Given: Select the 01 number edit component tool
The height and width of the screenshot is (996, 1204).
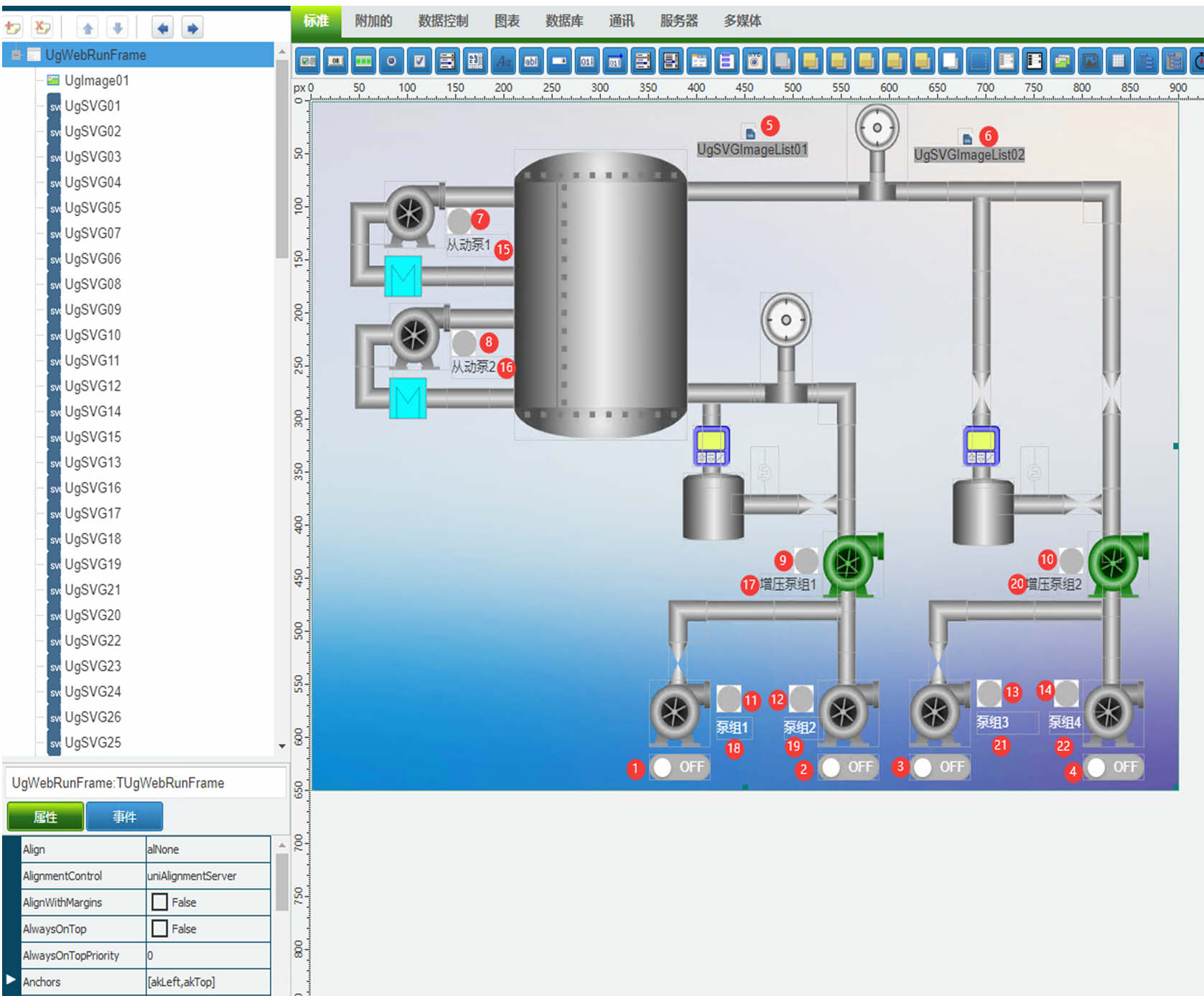Looking at the screenshot, I should tap(587, 62).
